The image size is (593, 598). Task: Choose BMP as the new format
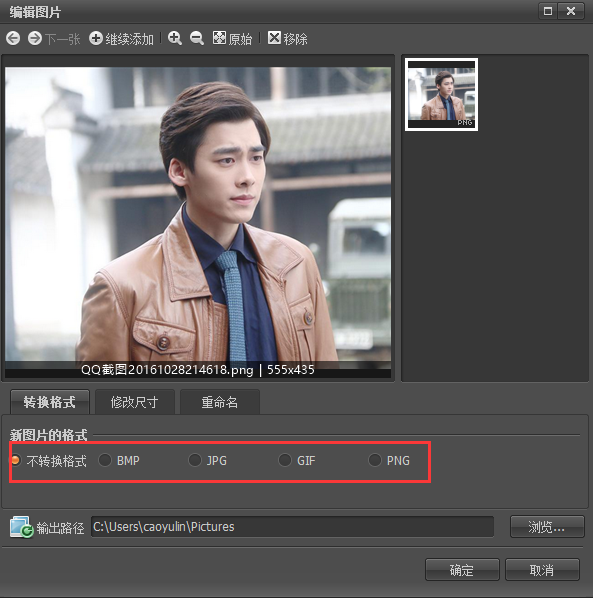point(105,460)
